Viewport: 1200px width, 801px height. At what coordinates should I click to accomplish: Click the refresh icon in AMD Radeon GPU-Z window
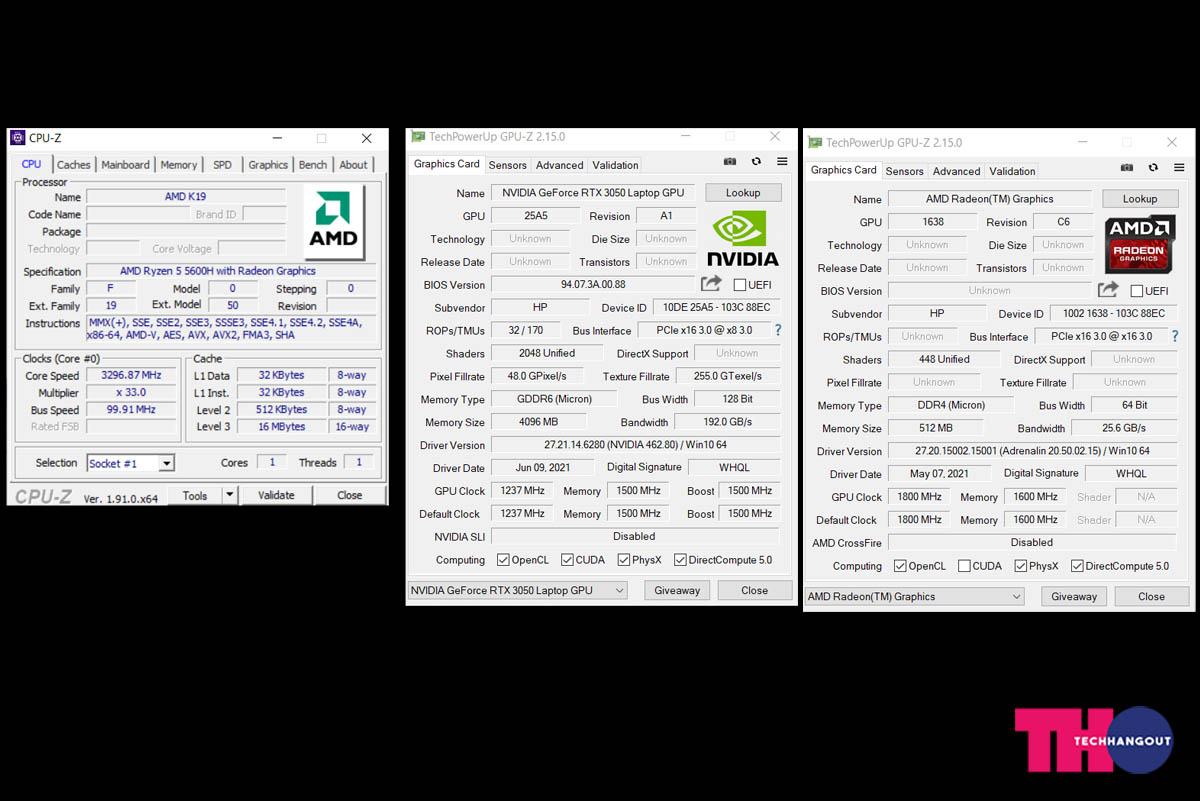(x=1153, y=168)
